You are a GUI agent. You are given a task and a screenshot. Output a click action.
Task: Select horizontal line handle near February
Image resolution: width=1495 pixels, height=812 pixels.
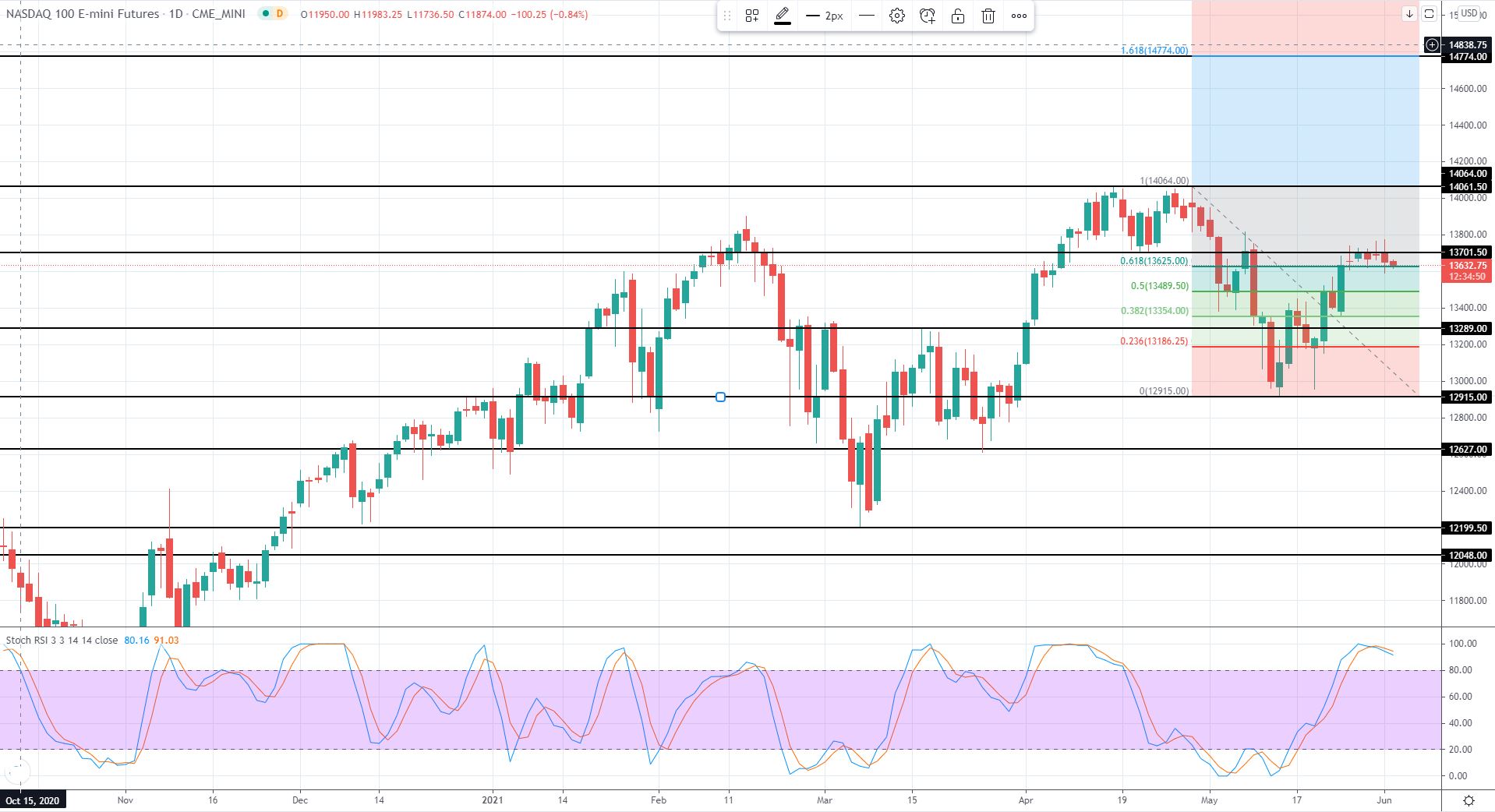pos(720,397)
